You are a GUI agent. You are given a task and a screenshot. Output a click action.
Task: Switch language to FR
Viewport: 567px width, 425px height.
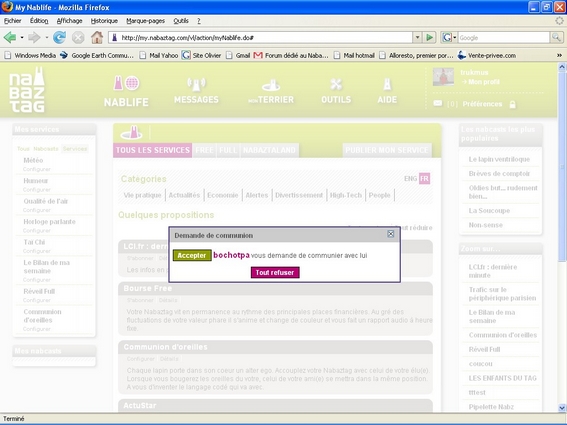click(424, 178)
